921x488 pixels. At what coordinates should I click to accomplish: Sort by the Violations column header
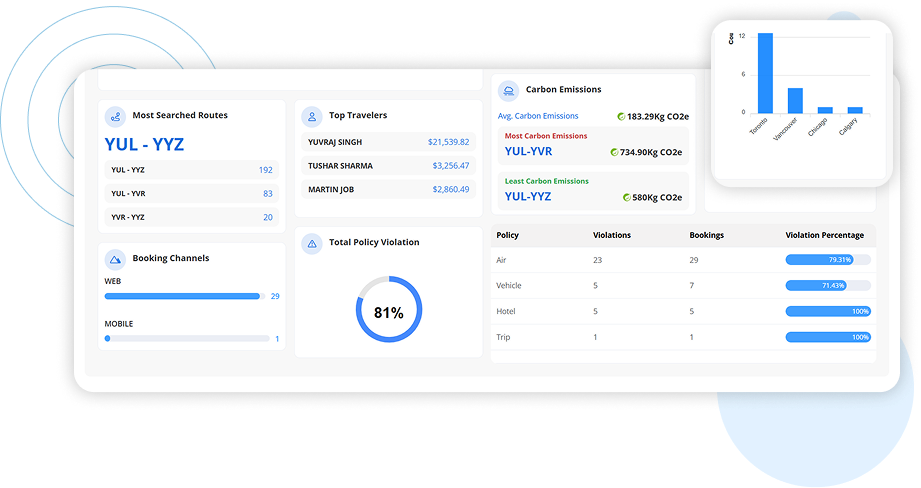[611, 236]
